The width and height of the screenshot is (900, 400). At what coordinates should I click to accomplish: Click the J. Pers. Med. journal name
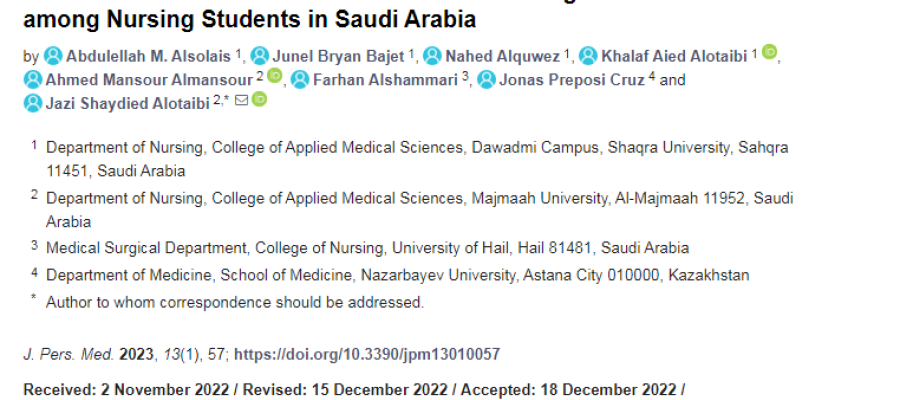point(68,354)
